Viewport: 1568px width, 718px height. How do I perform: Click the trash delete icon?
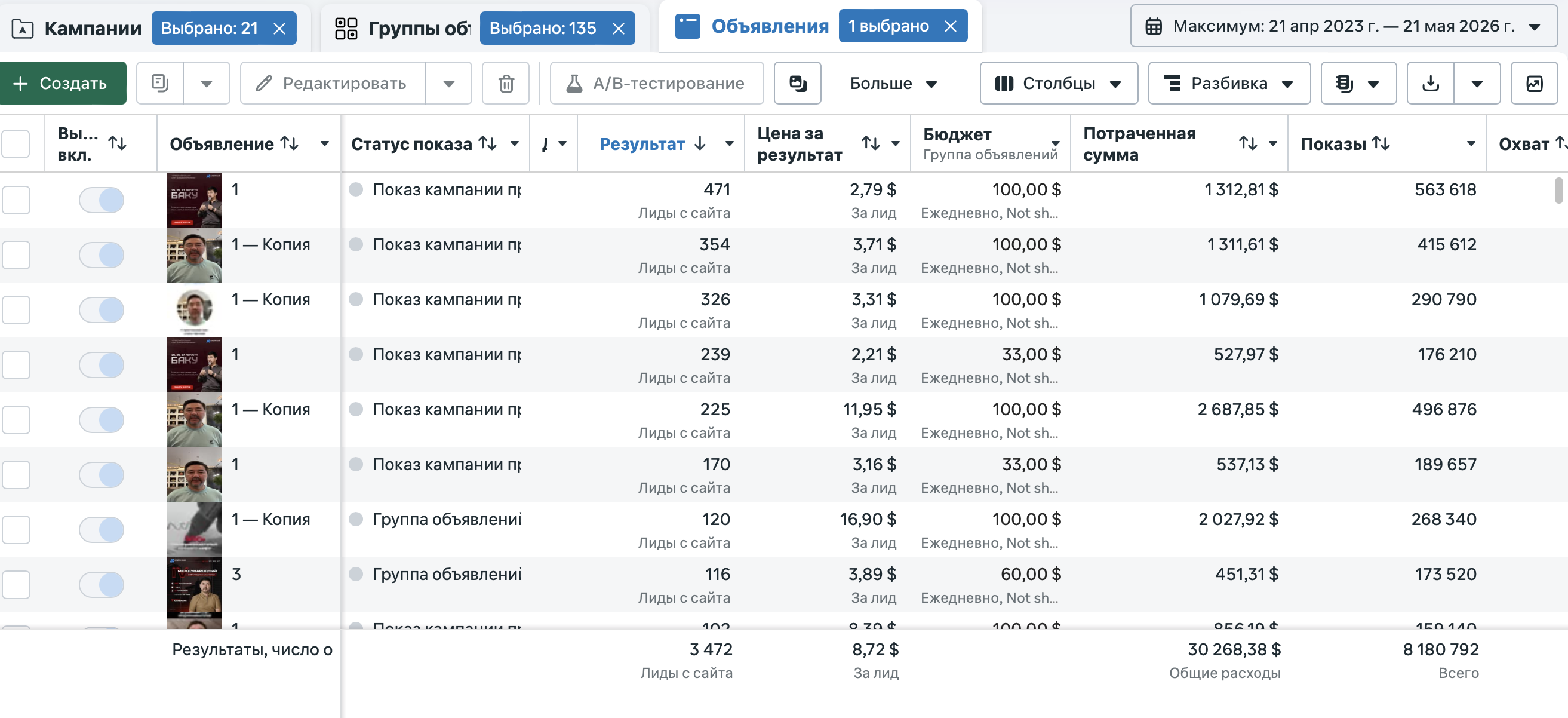506,83
